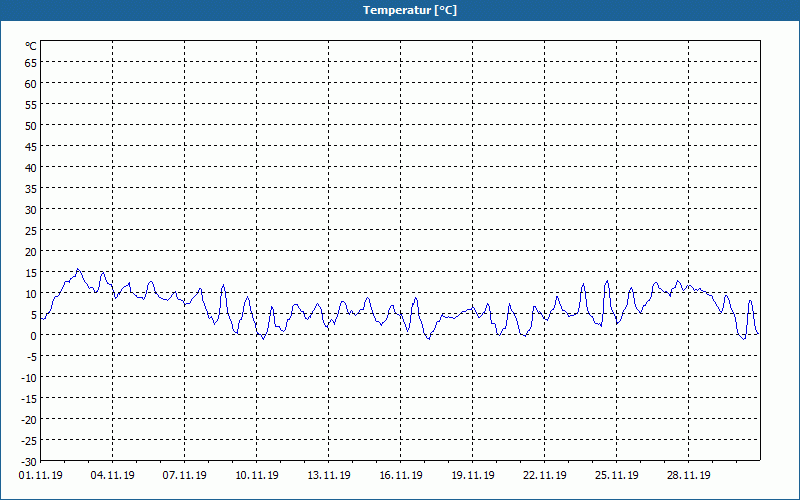Viewport: 800px width, 500px height.
Task: Select the -20 value on the y-axis
Action: tap(29, 419)
